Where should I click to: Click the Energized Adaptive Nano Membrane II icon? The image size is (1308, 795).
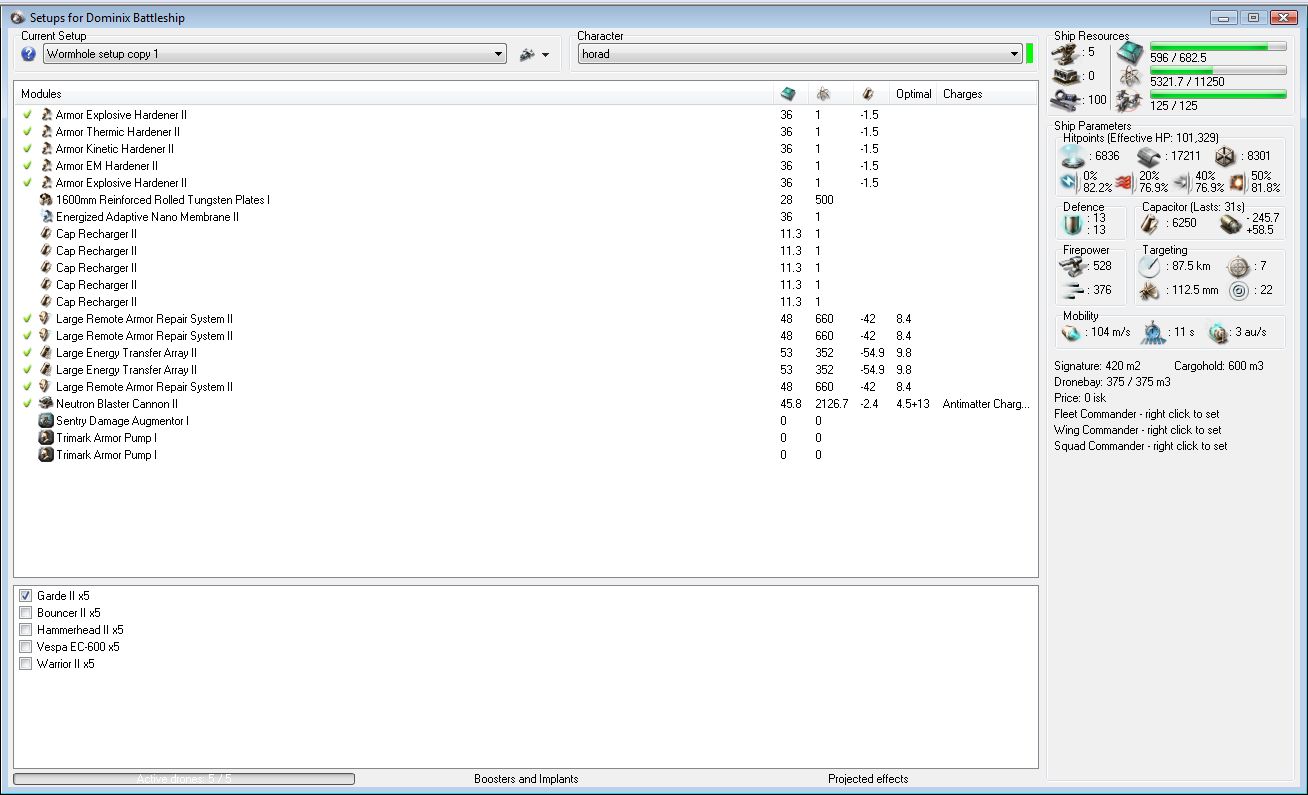46,217
